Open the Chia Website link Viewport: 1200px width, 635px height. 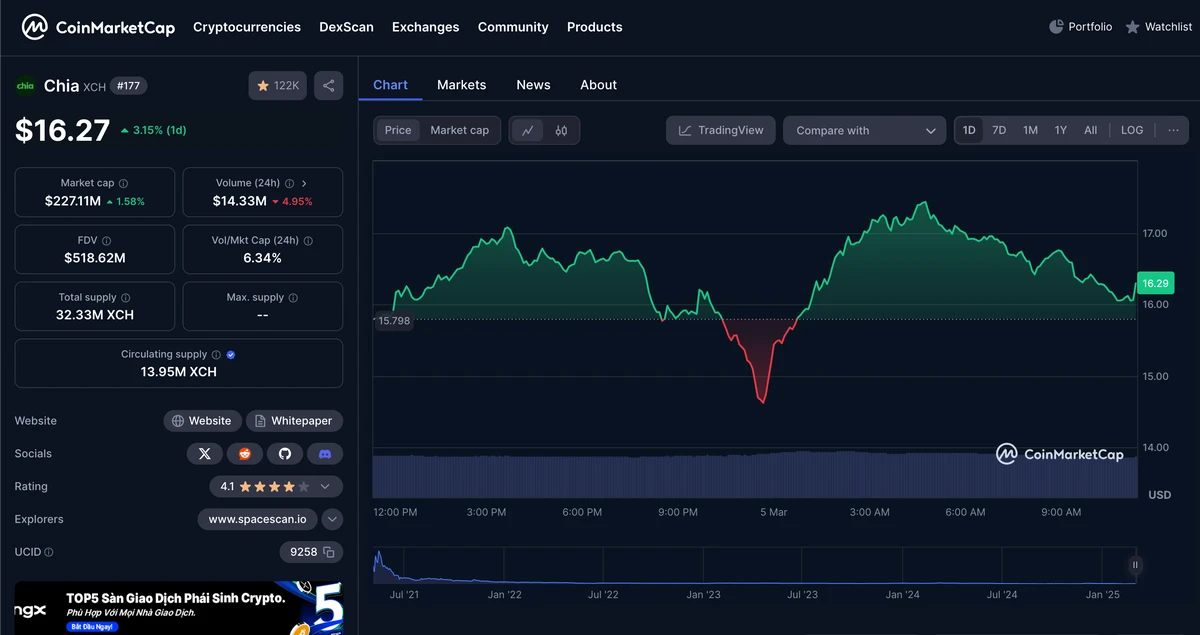tap(202, 421)
